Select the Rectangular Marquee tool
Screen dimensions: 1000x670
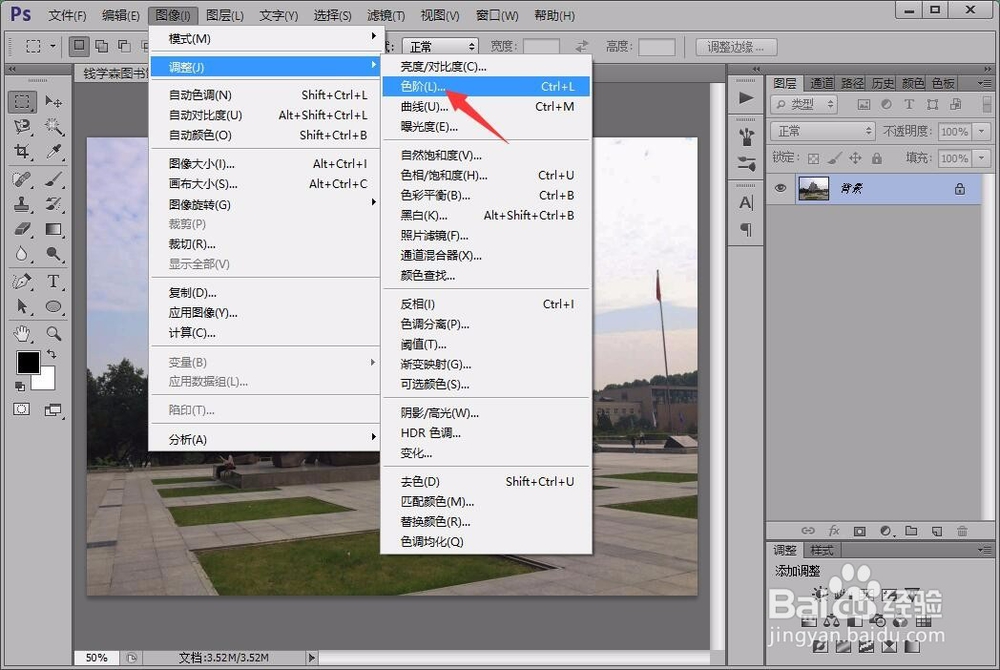[x=22, y=102]
